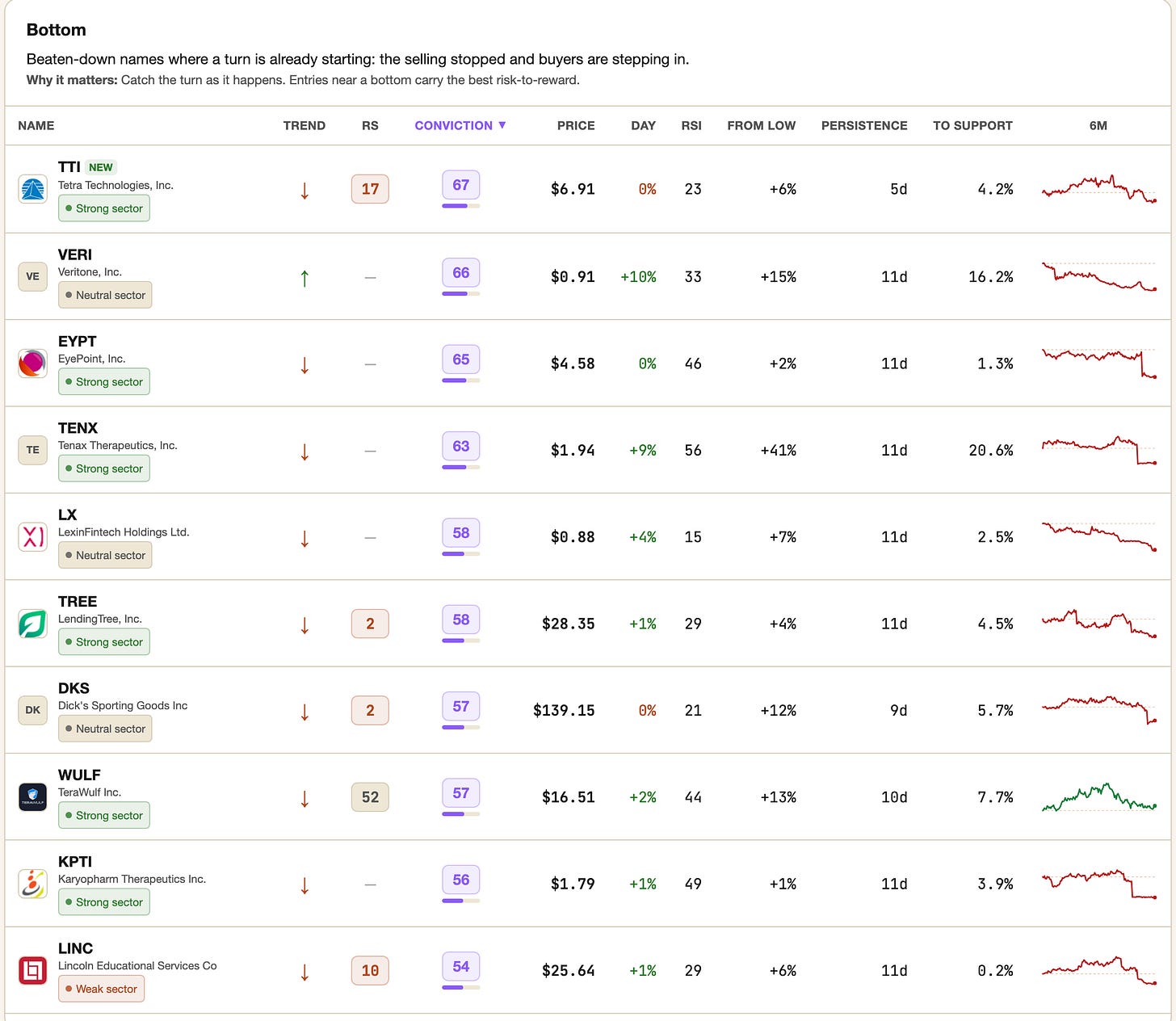1176x1021 pixels.
Task: Click VERI's Neutral sector tag
Action: tap(105, 296)
